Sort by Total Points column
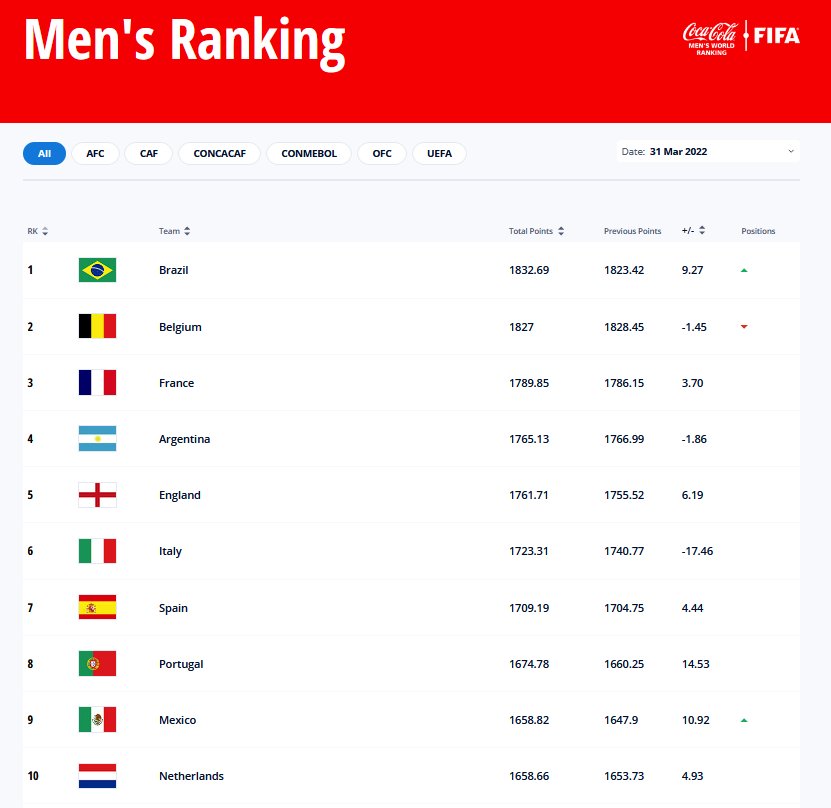Screen dimensions: 831x808 pyautogui.click(x=536, y=231)
